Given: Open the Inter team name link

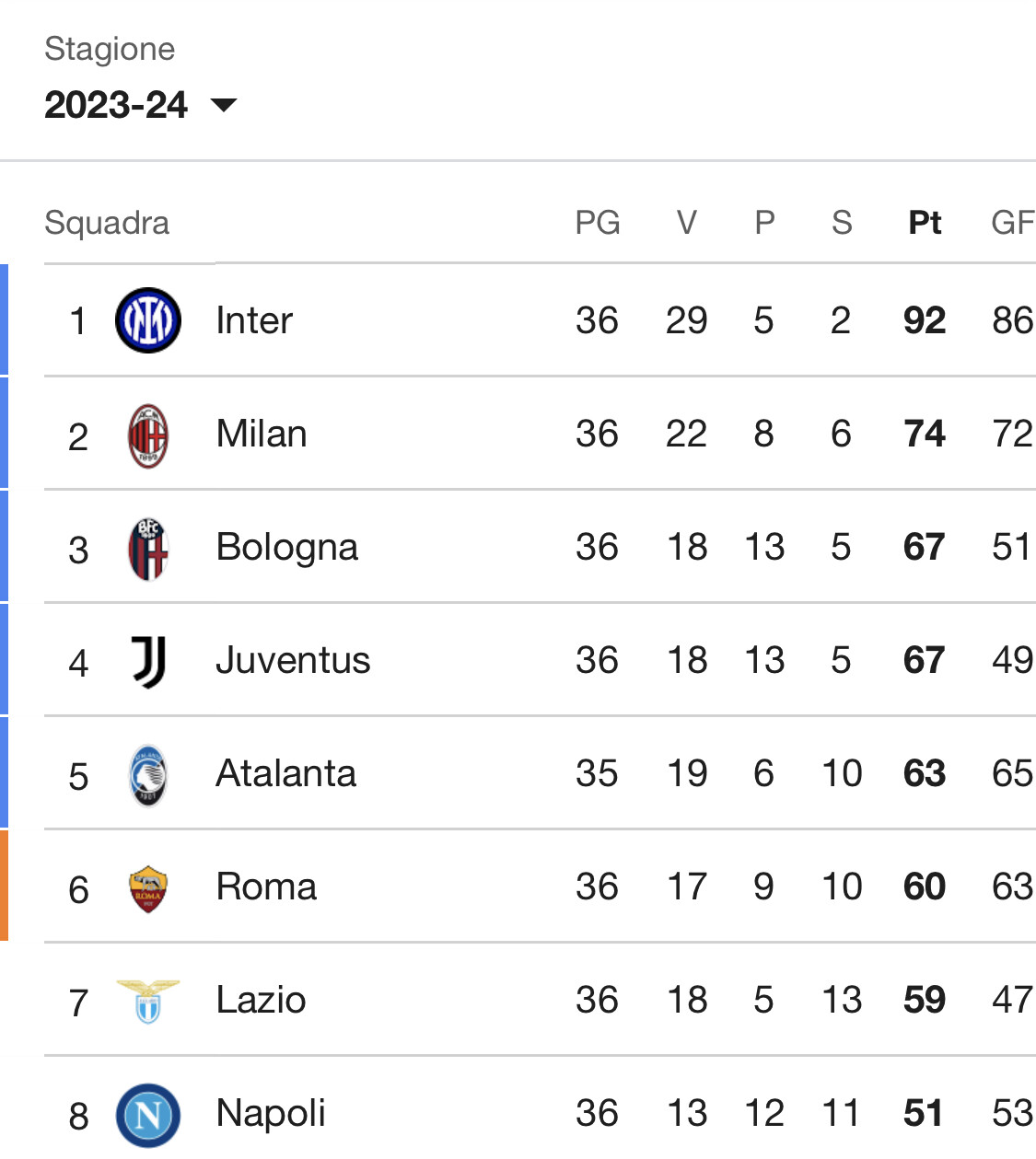Looking at the screenshot, I should click(x=254, y=320).
